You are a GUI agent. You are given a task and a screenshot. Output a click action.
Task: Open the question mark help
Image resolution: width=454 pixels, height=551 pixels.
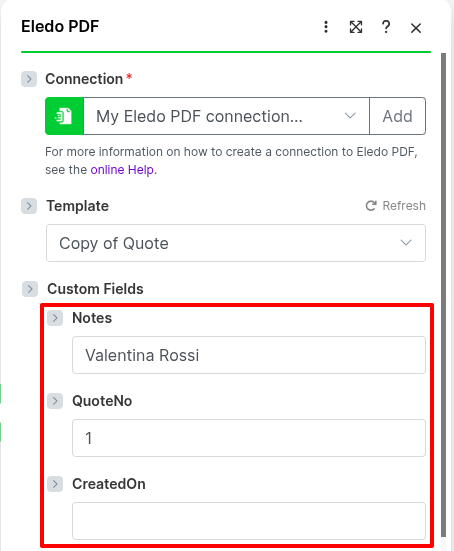(386, 27)
